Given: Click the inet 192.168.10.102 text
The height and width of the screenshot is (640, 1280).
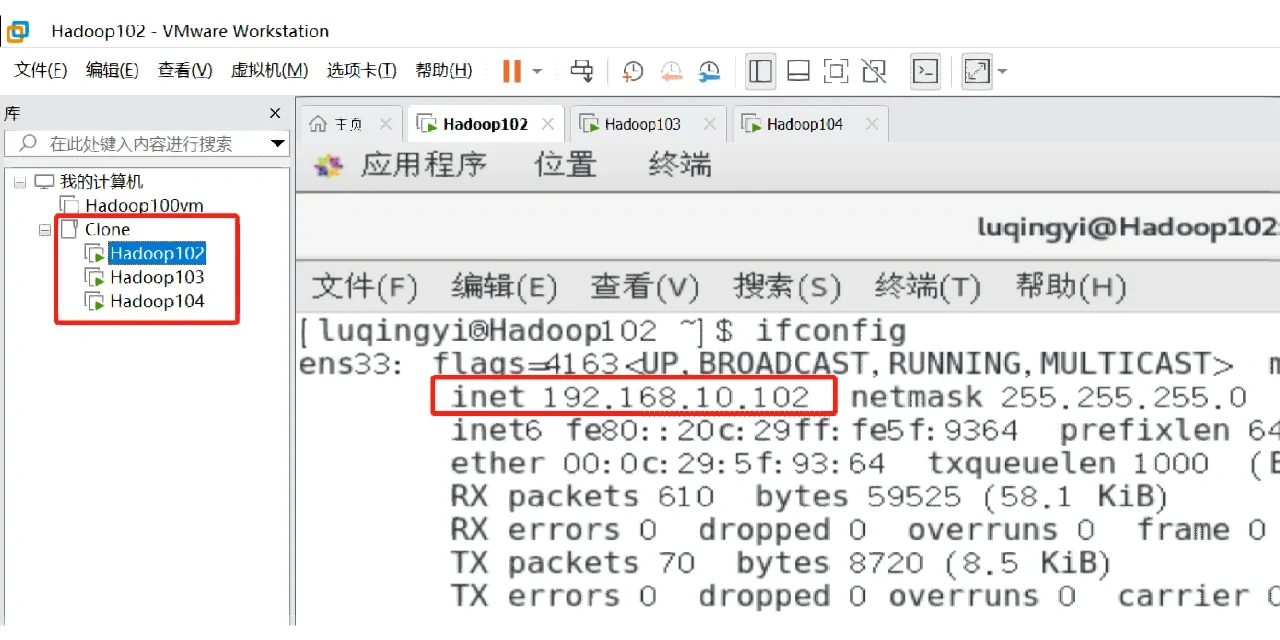Looking at the screenshot, I should (x=630, y=397).
